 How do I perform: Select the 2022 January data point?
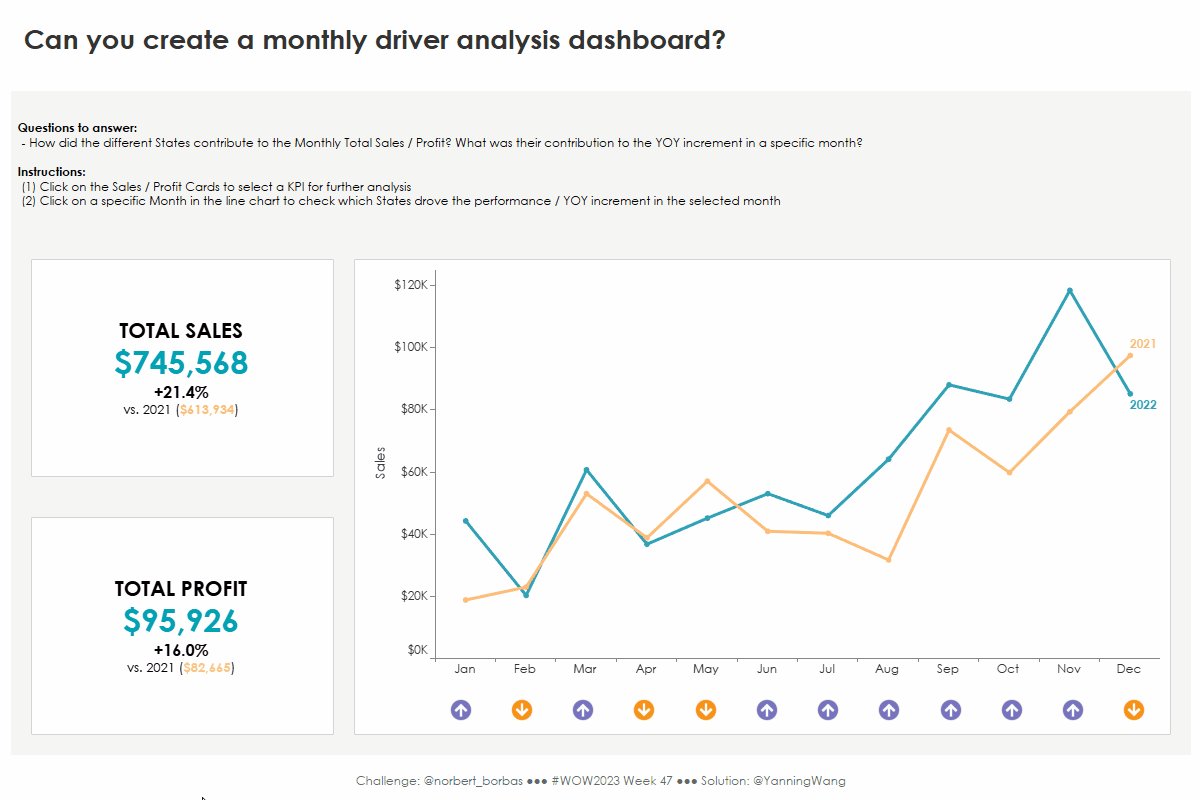point(466,521)
